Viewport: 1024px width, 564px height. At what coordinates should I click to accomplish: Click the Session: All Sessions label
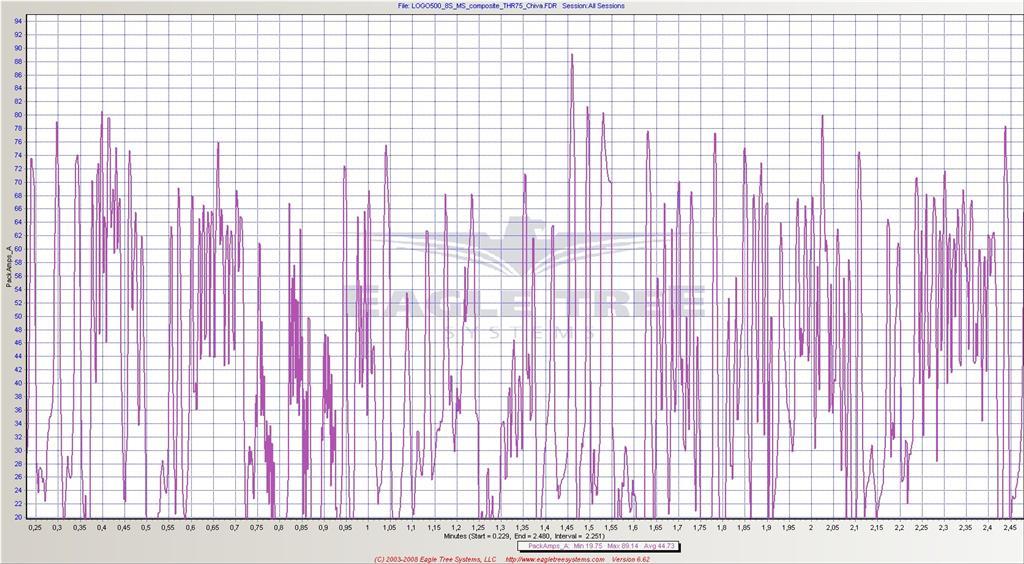click(x=594, y=6)
